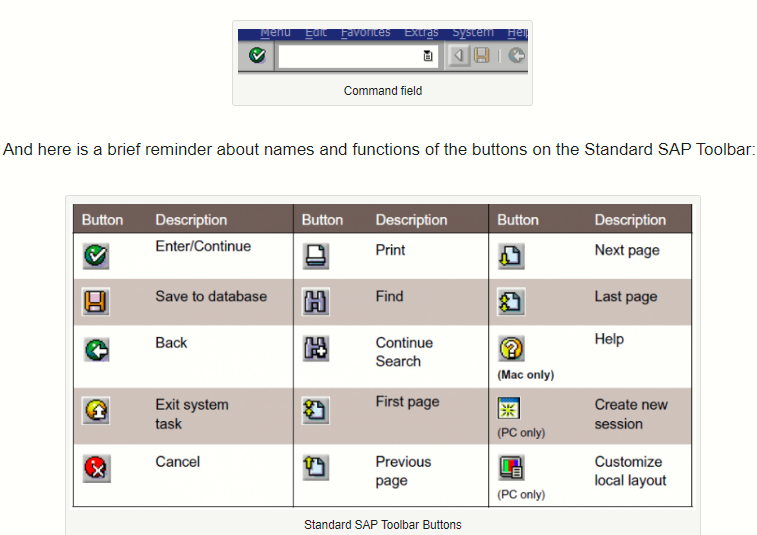The height and width of the screenshot is (535, 757).
Task: Click the Previous page icon
Action: (316, 467)
